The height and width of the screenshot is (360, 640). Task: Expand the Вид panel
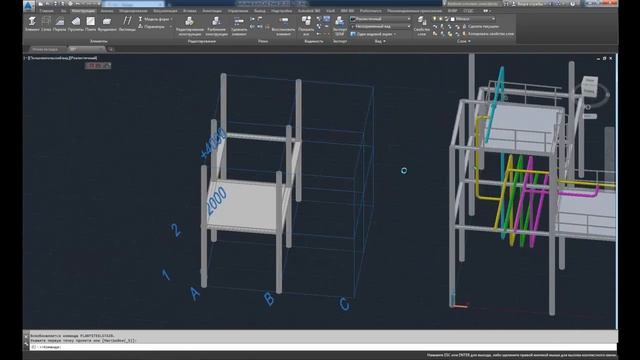tap(380, 41)
